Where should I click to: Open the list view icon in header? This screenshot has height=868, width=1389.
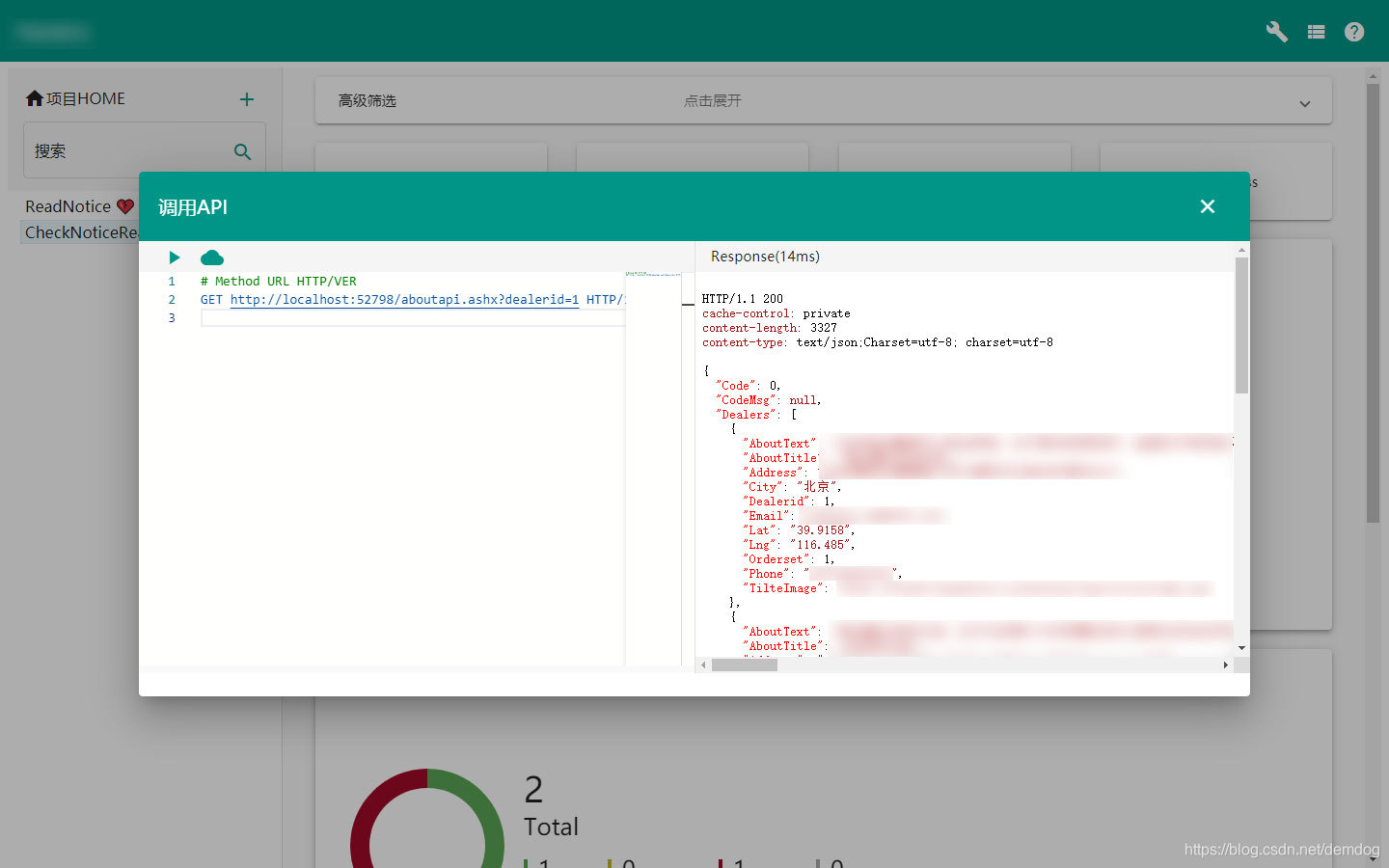click(1316, 32)
